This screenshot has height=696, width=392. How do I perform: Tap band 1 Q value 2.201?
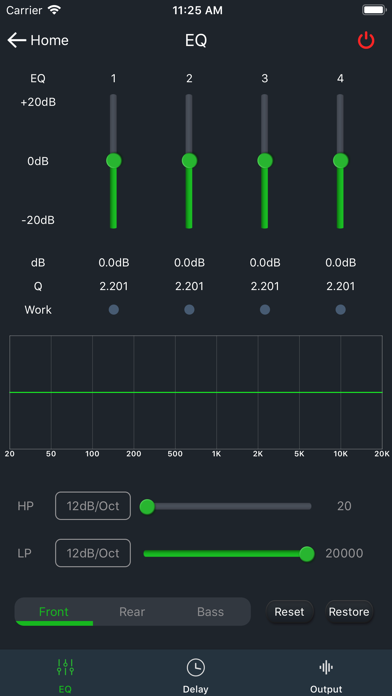click(114, 286)
